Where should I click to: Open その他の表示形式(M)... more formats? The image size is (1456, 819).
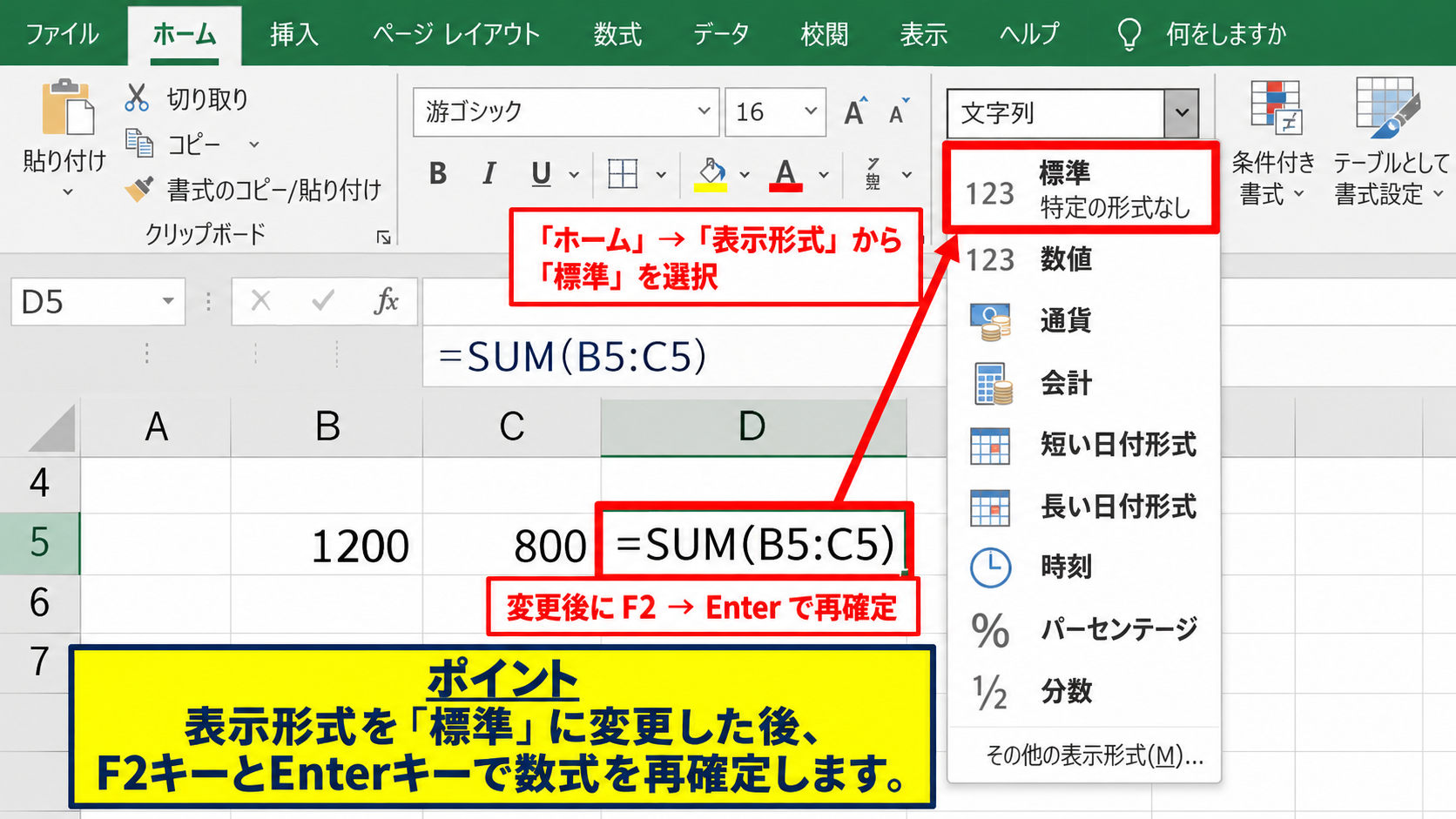(1094, 755)
